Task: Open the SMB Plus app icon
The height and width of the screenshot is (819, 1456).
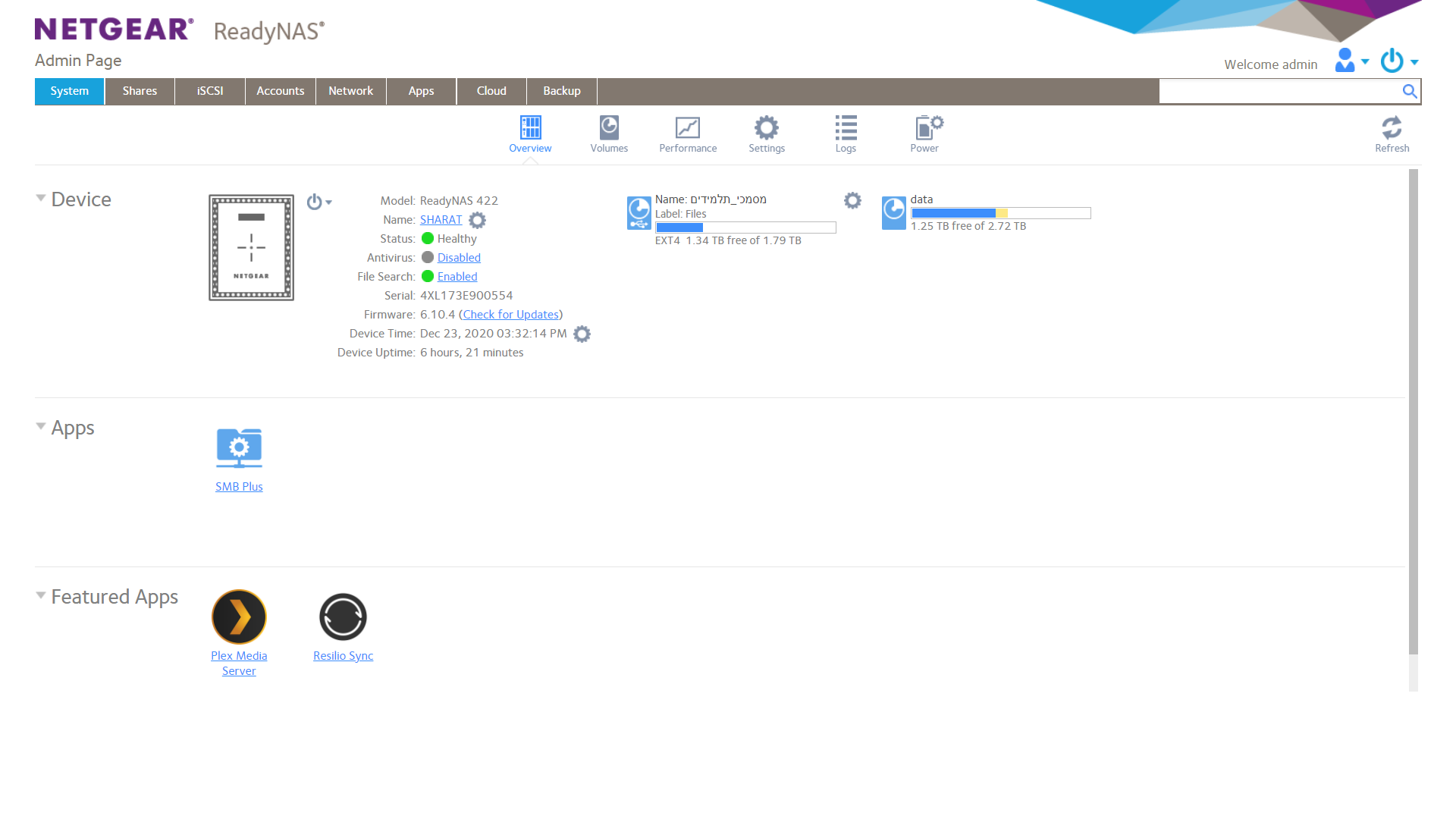Action: tap(239, 447)
